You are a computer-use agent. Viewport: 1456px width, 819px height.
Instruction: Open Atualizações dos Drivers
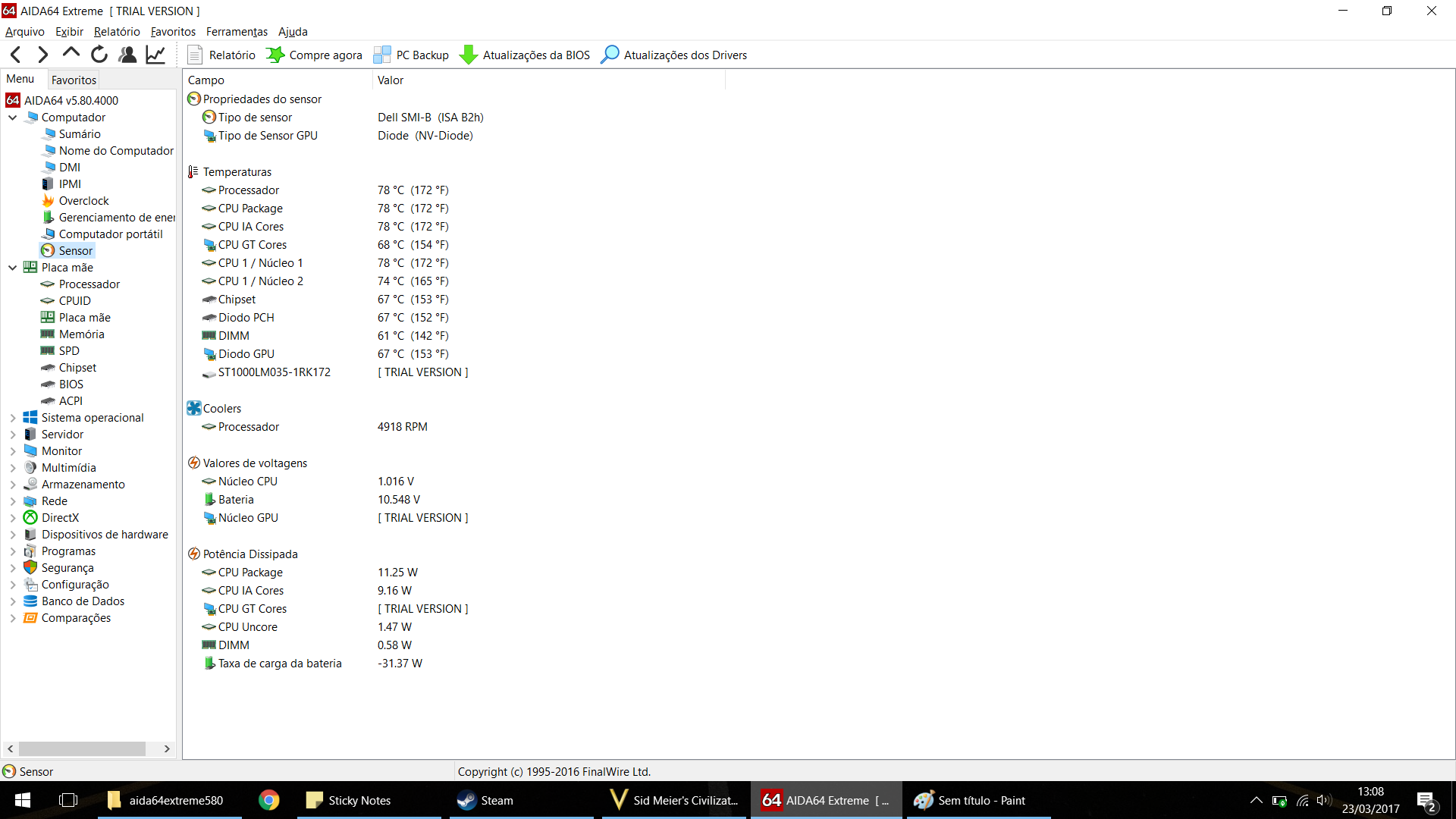click(674, 55)
